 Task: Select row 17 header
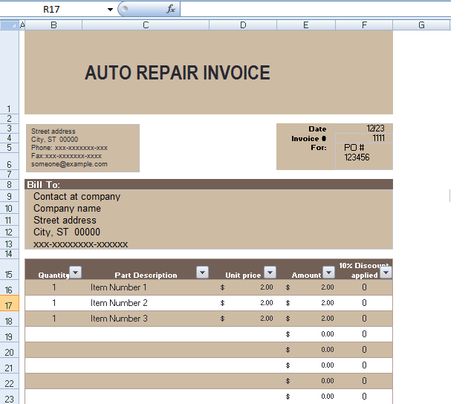[x=9, y=304]
